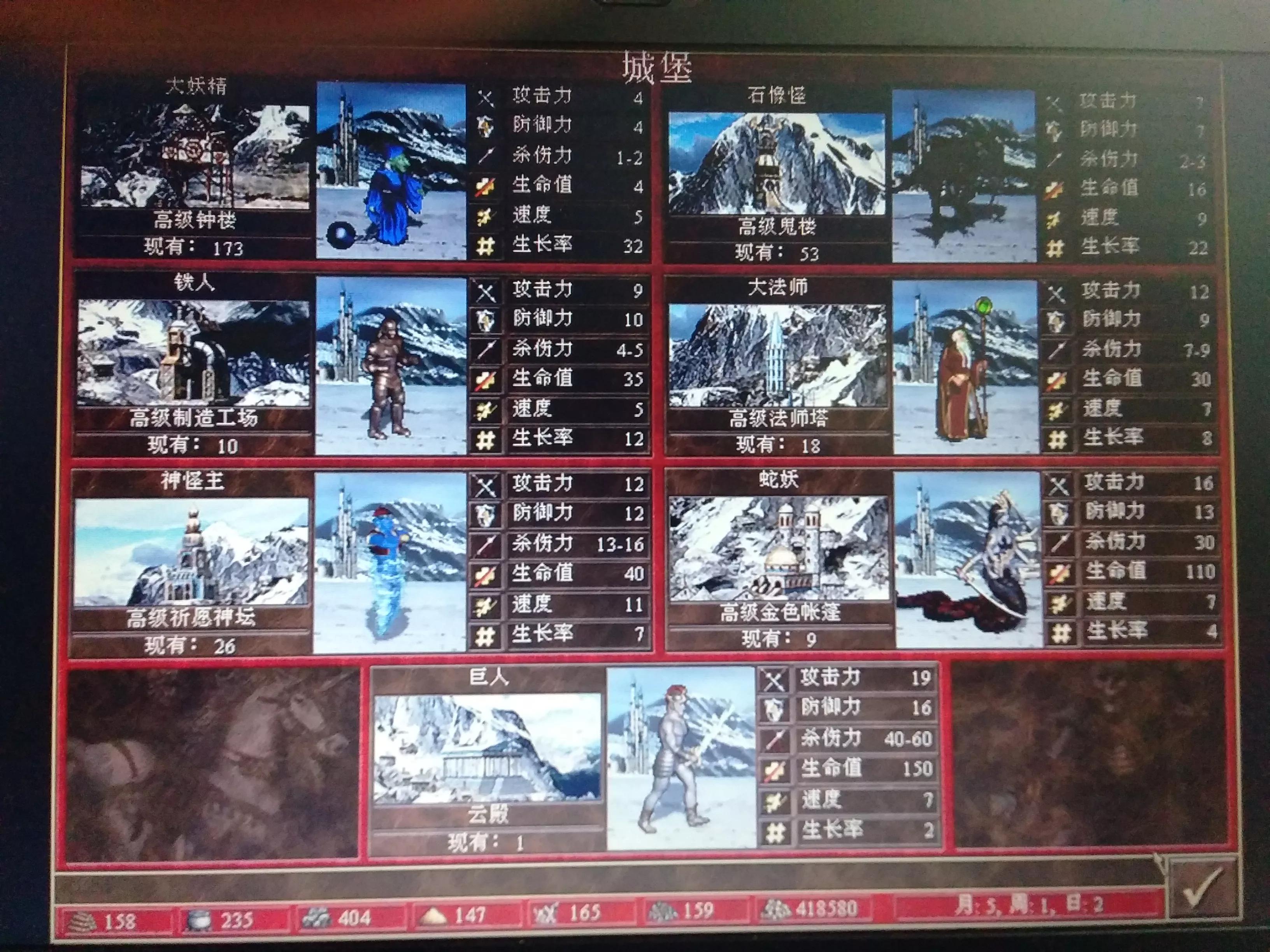
Task: Click the health icon for 大法师
Action: pyautogui.click(x=1058, y=380)
